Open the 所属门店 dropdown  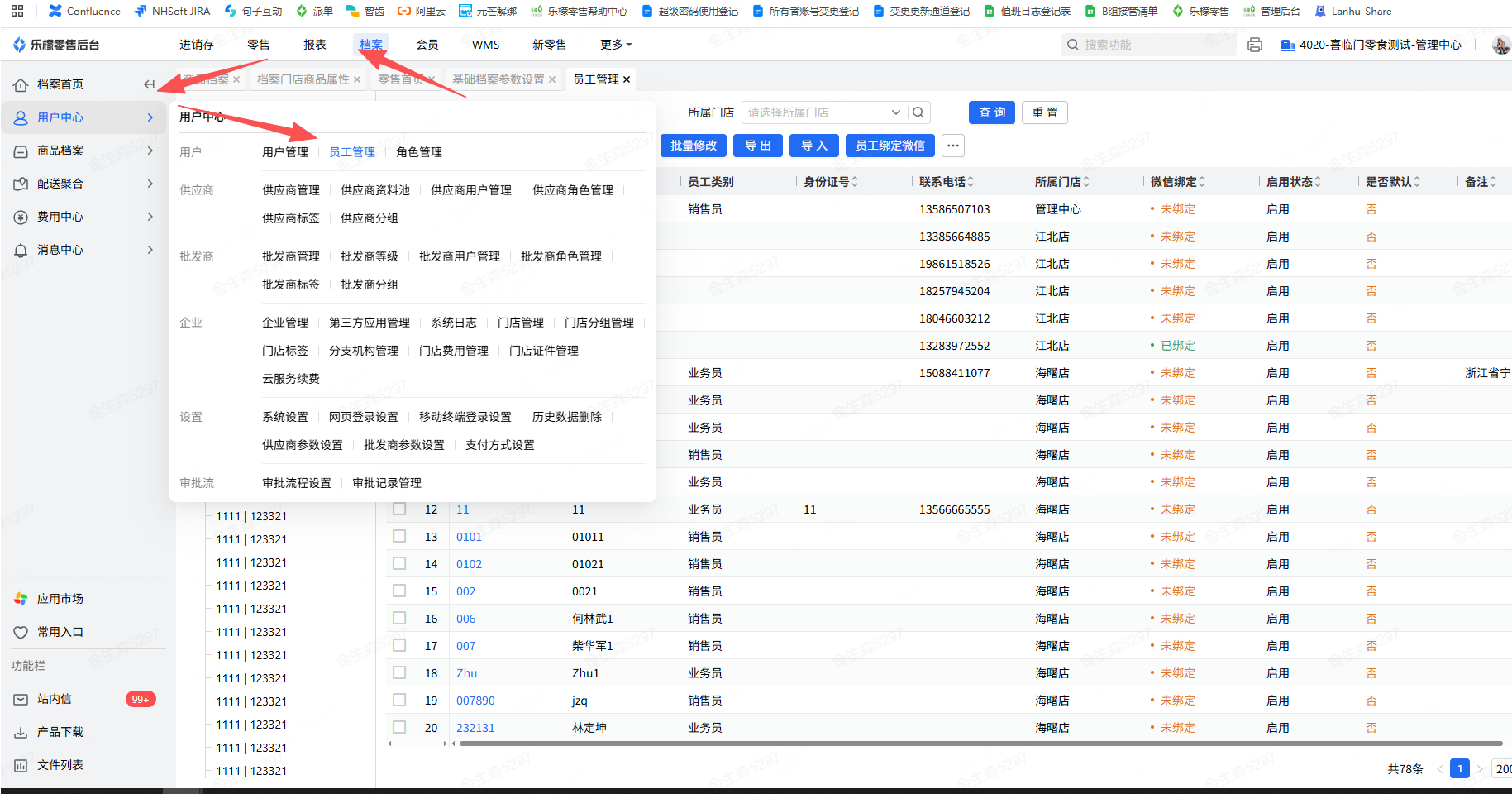pyautogui.click(x=824, y=112)
